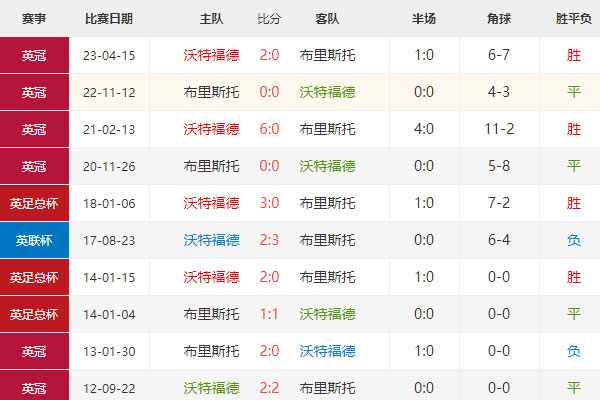600x400 pixels.
Task: Click the 胜平负 column header
Action: (x=573, y=19)
